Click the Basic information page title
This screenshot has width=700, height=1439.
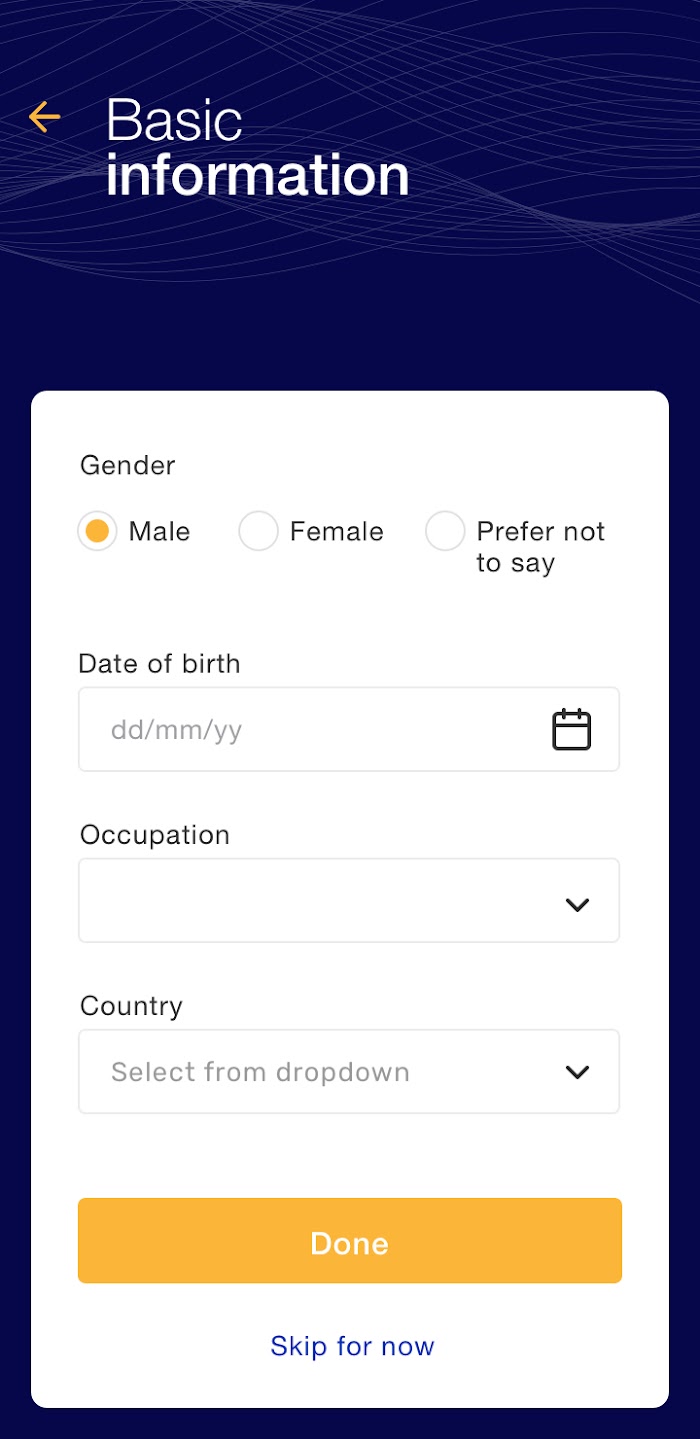click(258, 148)
